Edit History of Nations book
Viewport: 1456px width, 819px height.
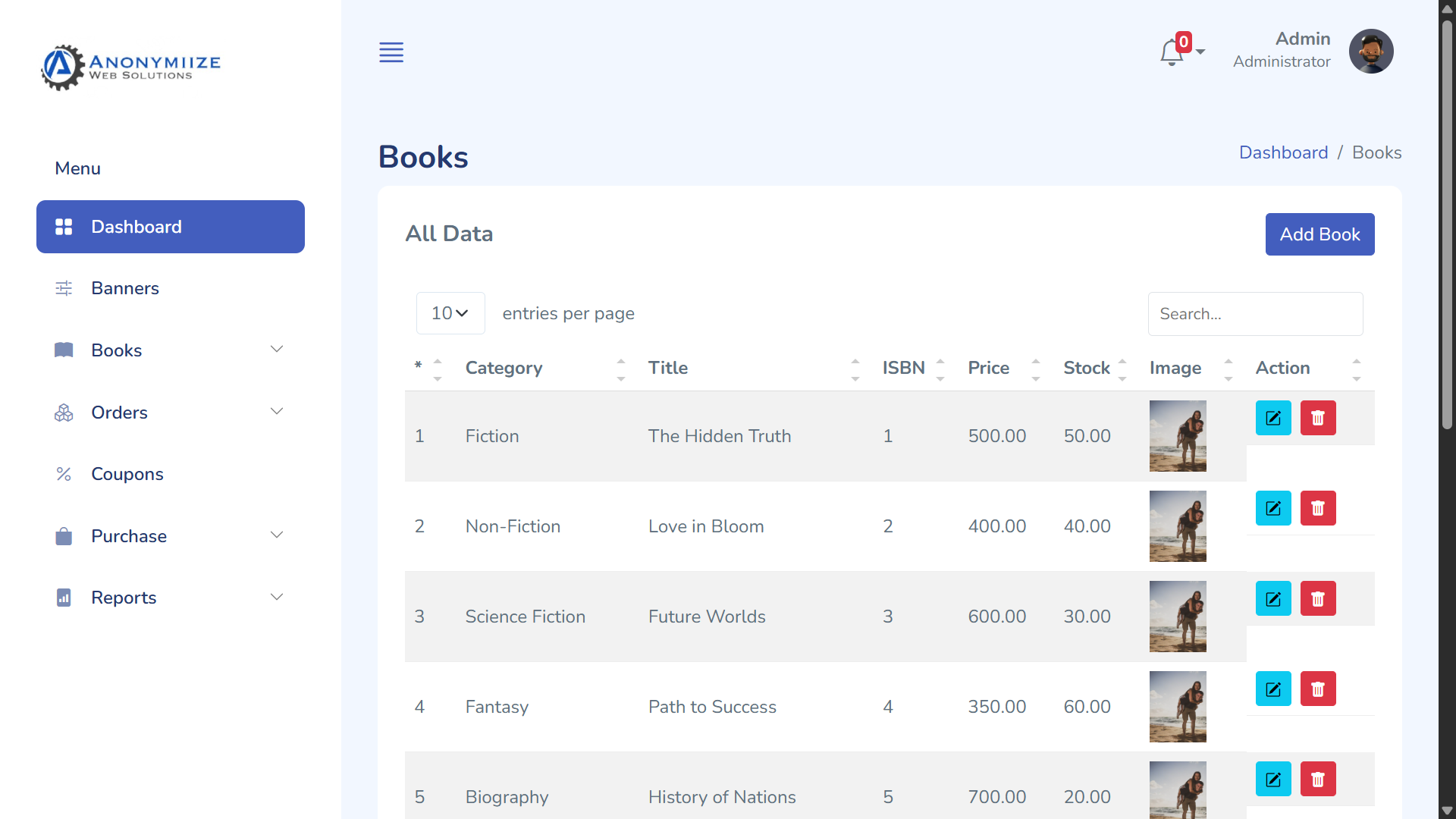pyautogui.click(x=1273, y=779)
